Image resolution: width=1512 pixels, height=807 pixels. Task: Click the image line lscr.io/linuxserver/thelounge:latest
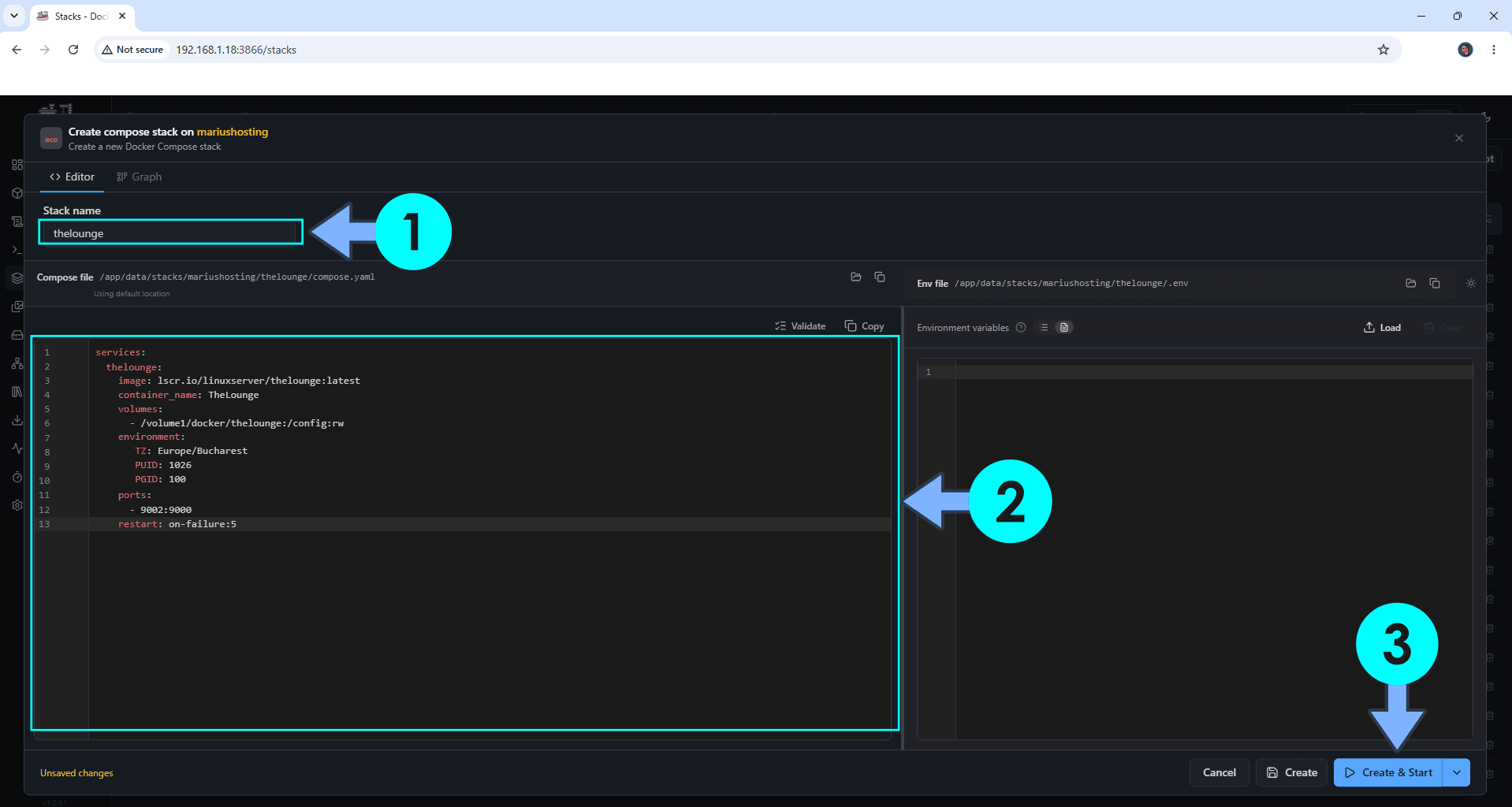point(239,381)
